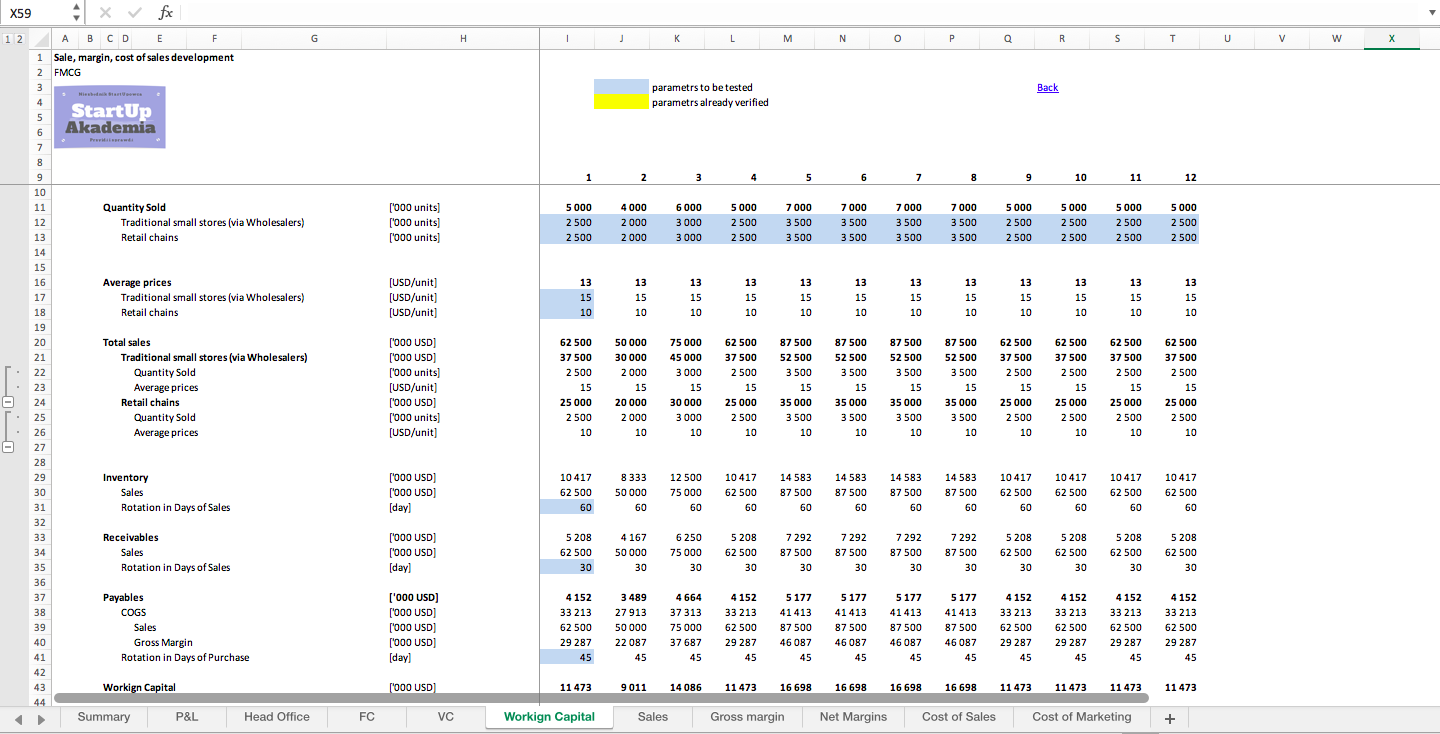Switch to the Summary sheet tab
The height and width of the screenshot is (734, 1440).
[x=104, y=717]
